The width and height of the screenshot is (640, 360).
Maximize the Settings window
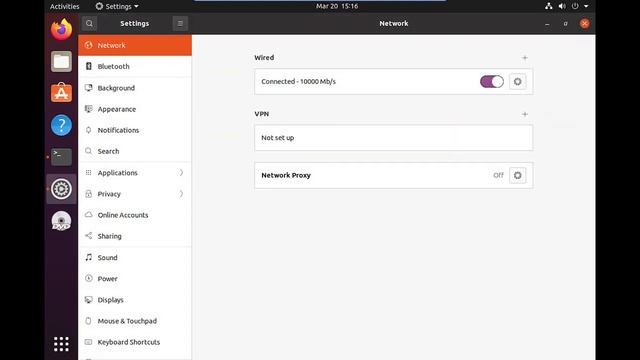point(565,24)
